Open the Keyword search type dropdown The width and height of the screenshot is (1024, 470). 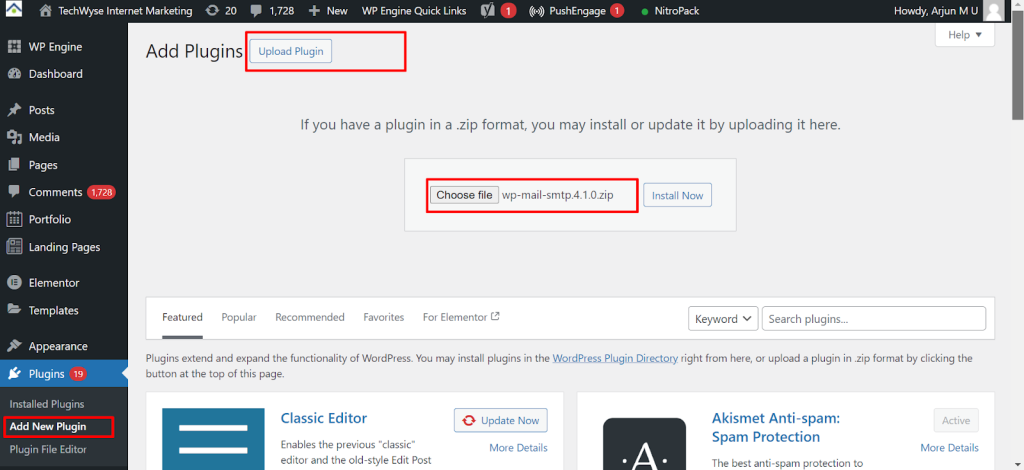point(723,319)
